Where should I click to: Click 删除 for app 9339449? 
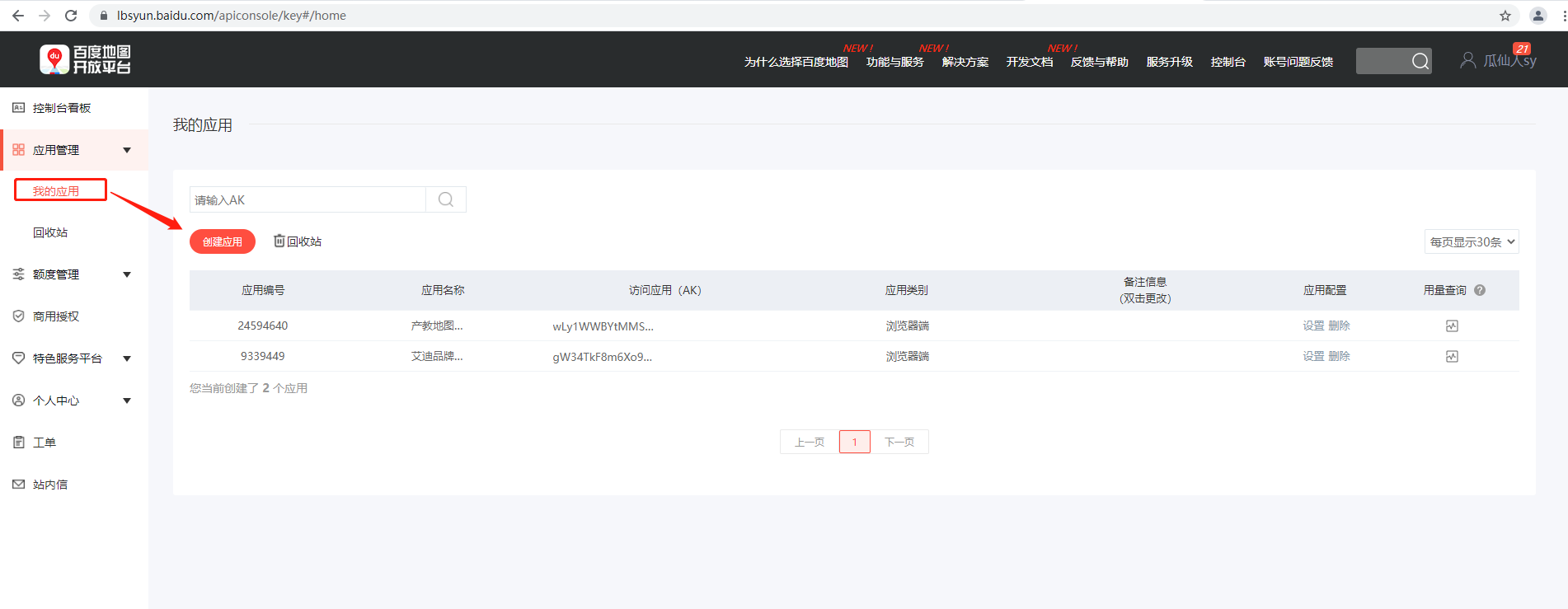click(x=1340, y=356)
